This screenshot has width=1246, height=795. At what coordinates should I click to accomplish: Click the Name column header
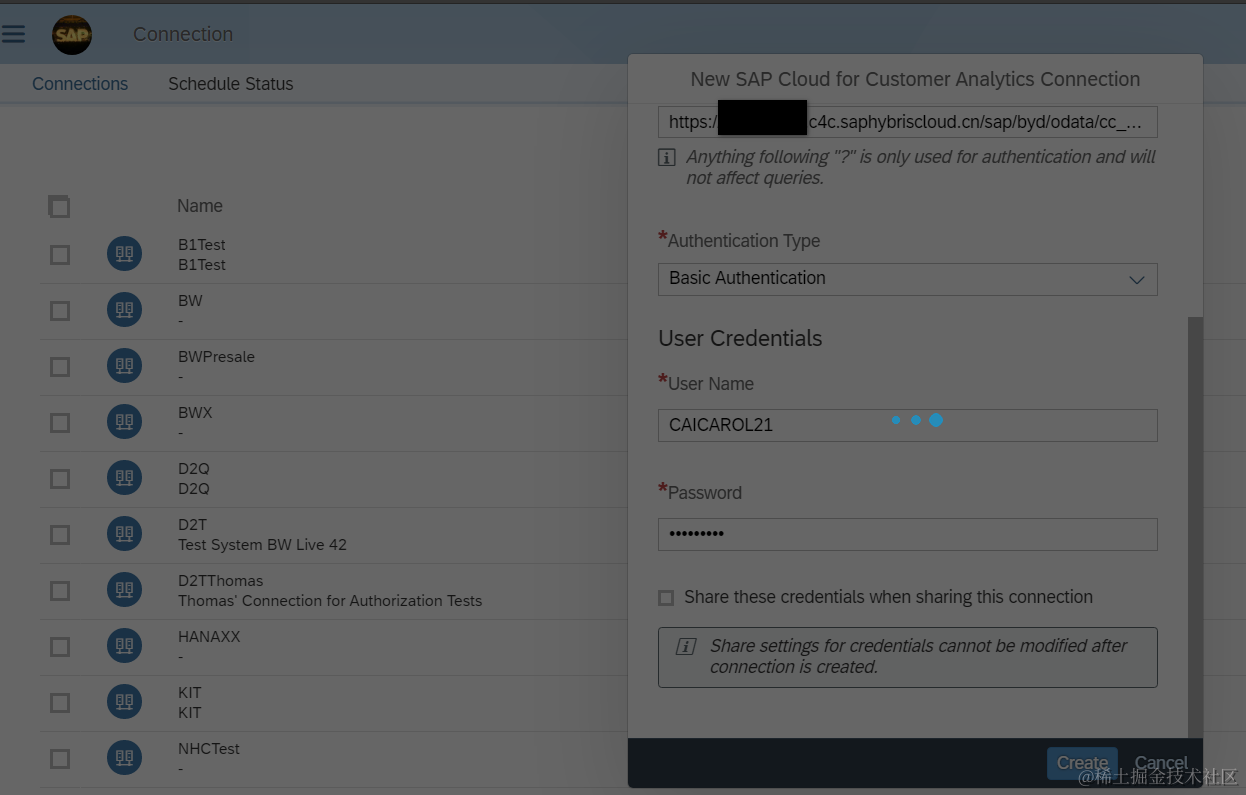coord(200,206)
